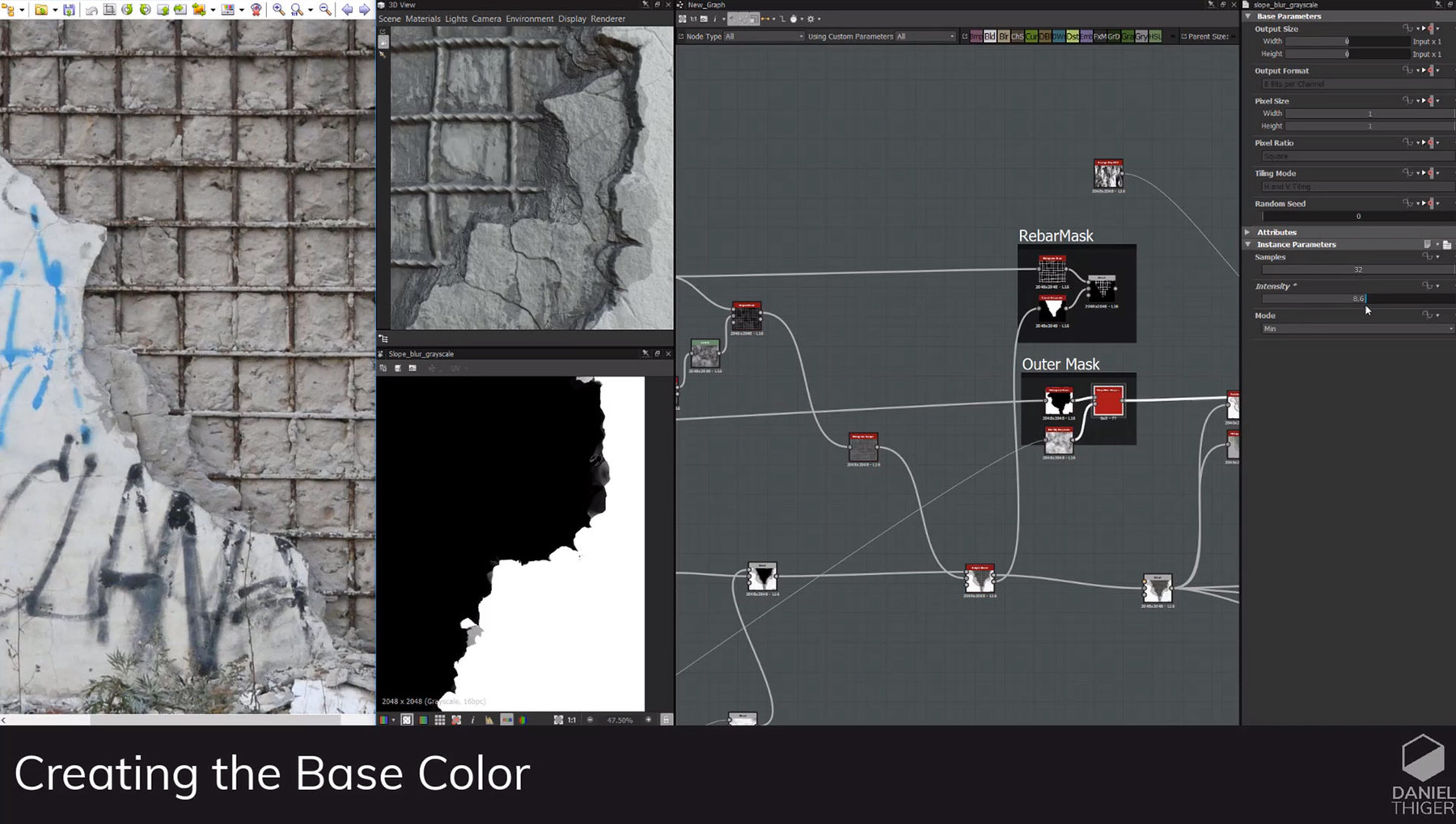Click the fit-view icon in the 2D toolbar
Viewport: 1456px width, 824px height.
pyautogui.click(x=557, y=720)
